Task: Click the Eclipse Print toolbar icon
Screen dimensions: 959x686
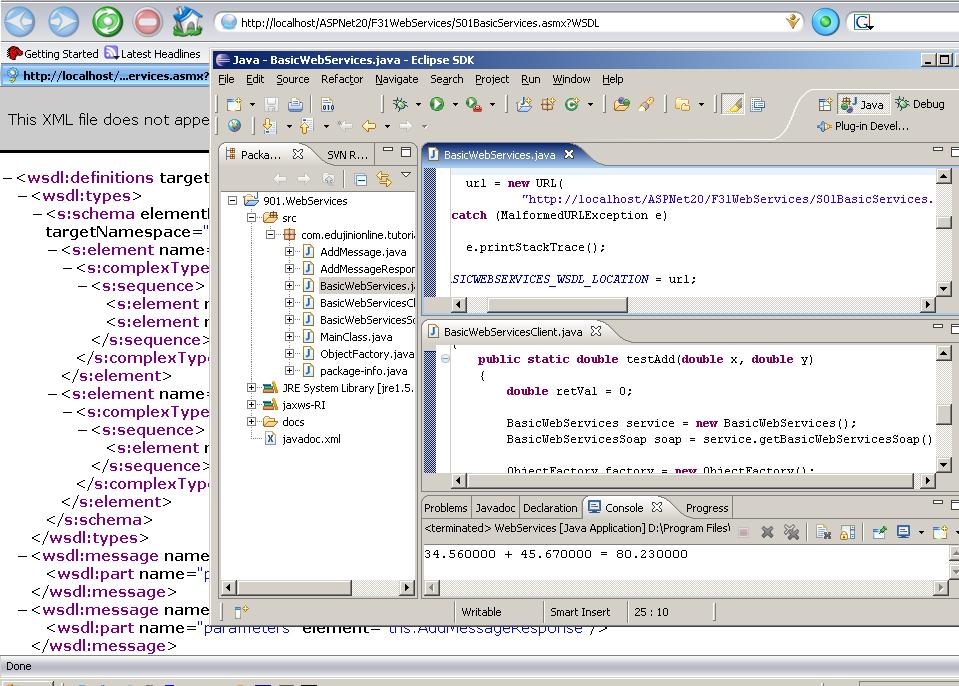Action: click(295, 105)
